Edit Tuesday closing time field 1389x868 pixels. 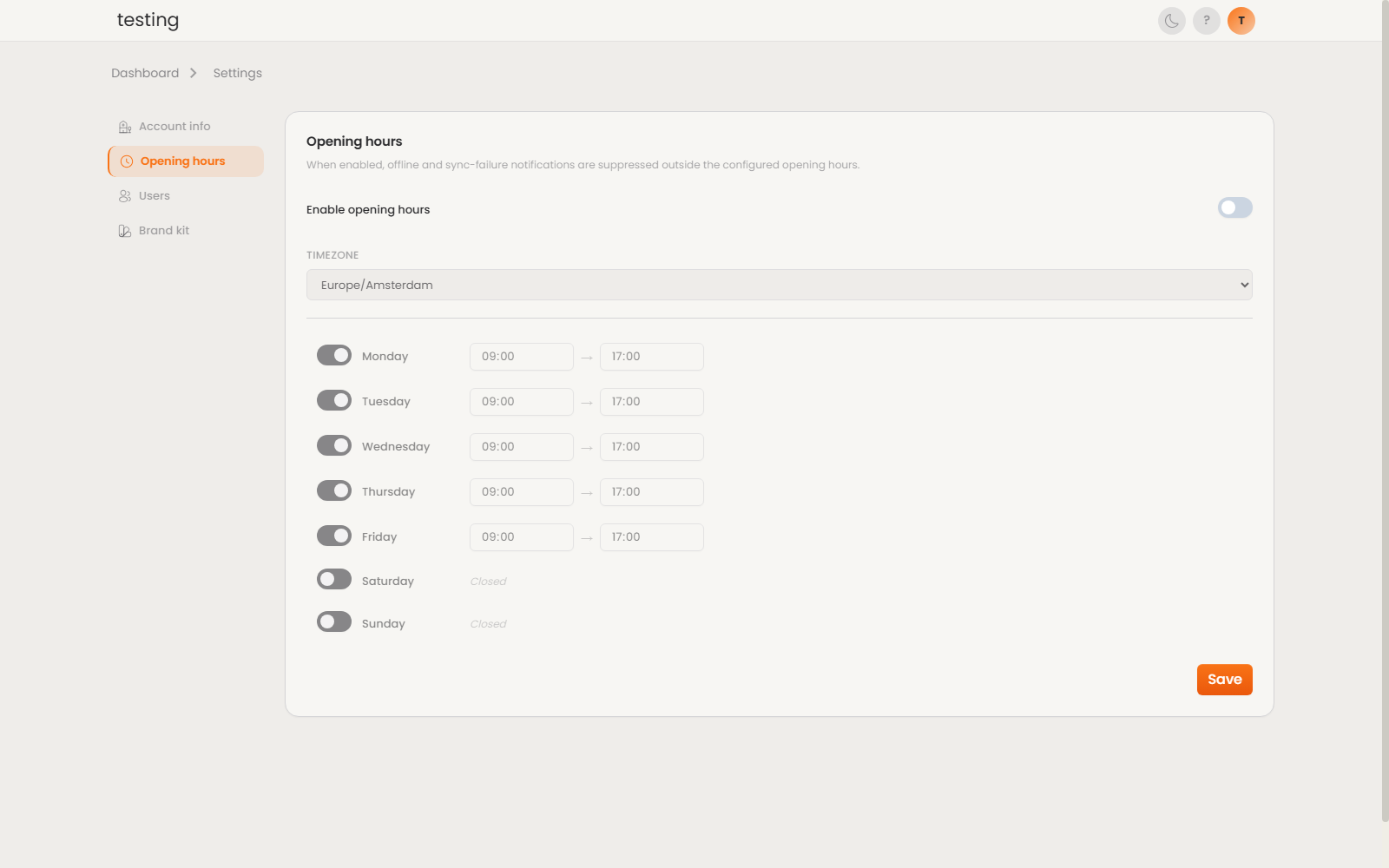(652, 402)
